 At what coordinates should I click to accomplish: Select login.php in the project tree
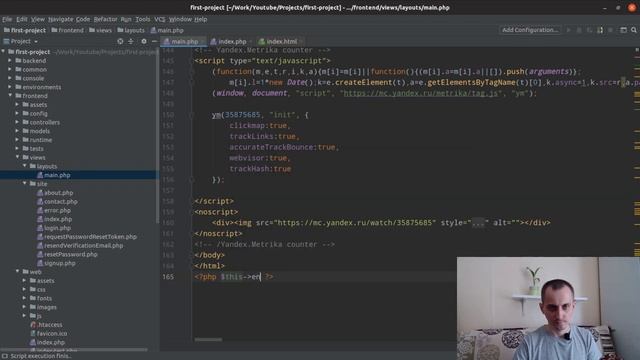point(54,228)
